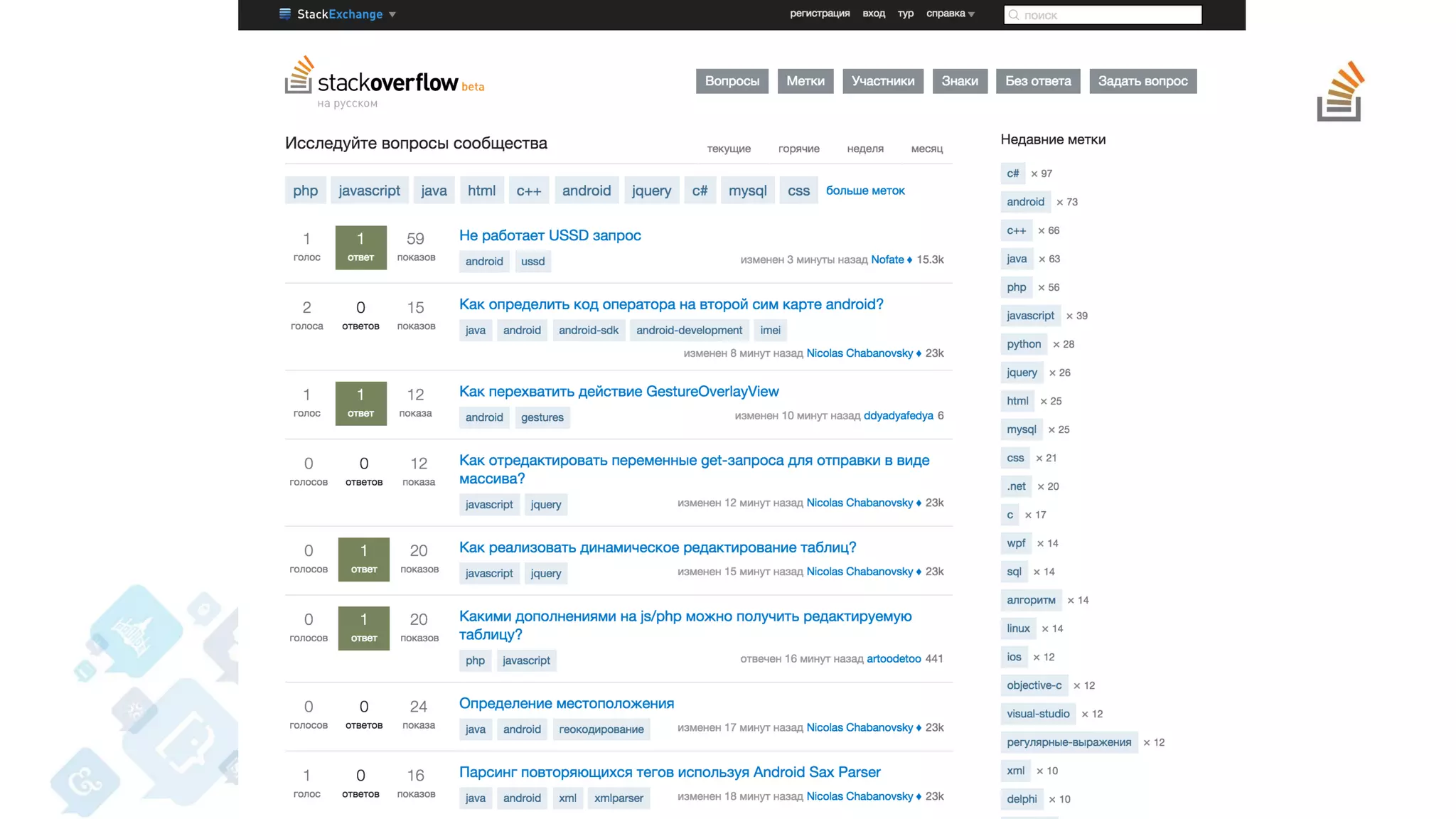Click the green answer badge on GestureOverlayView question
Viewport: 1456px width, 819px height.
point(360,402)
